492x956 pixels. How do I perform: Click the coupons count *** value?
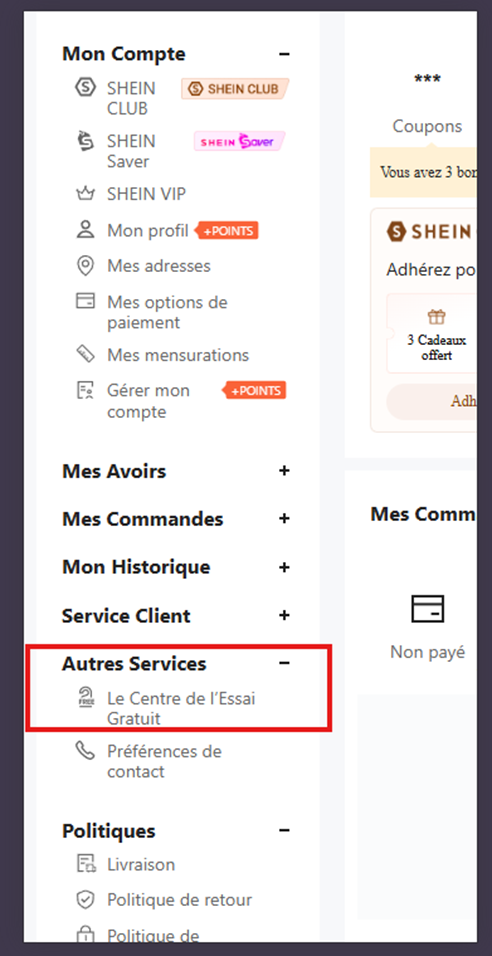pyautogui.click(x=427, y=79)
